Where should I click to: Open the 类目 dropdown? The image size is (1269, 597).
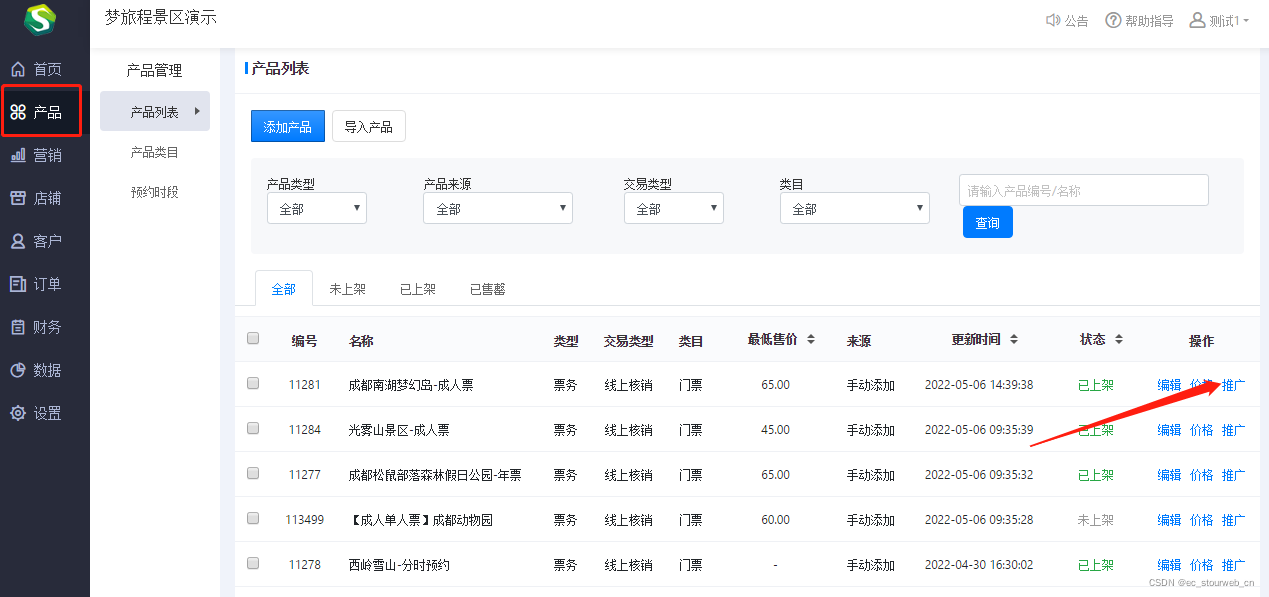pos(855,208)
